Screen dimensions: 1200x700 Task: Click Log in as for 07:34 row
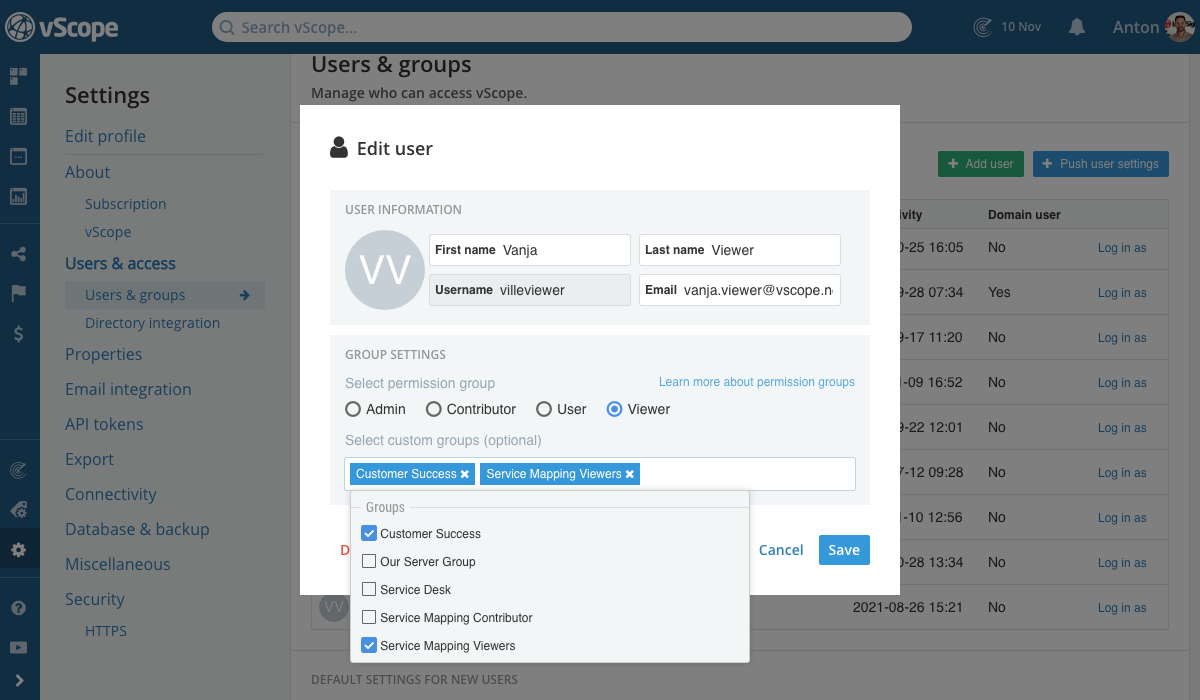click(1122, 293)
